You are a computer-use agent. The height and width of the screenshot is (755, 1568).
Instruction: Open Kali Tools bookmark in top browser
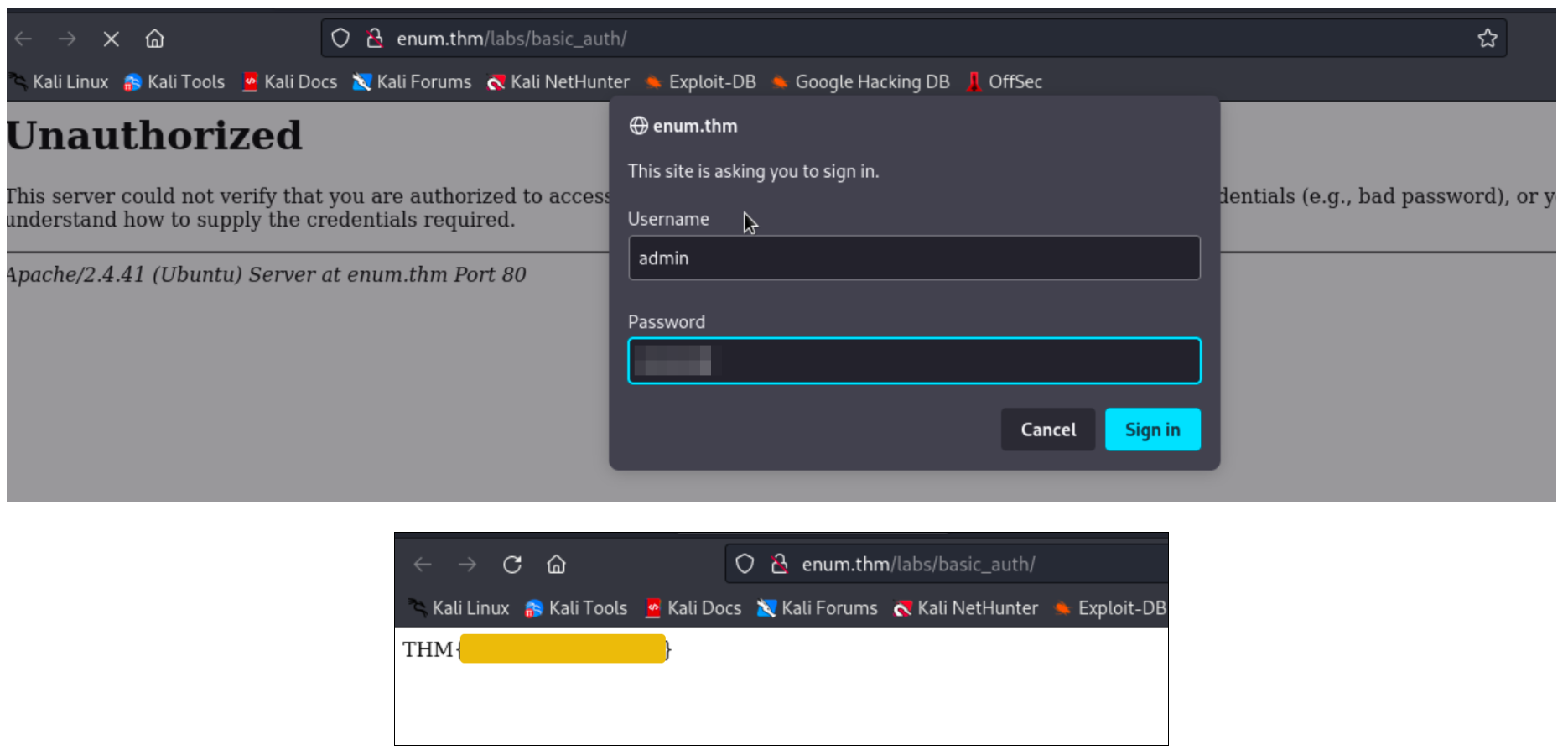[174, 81]
